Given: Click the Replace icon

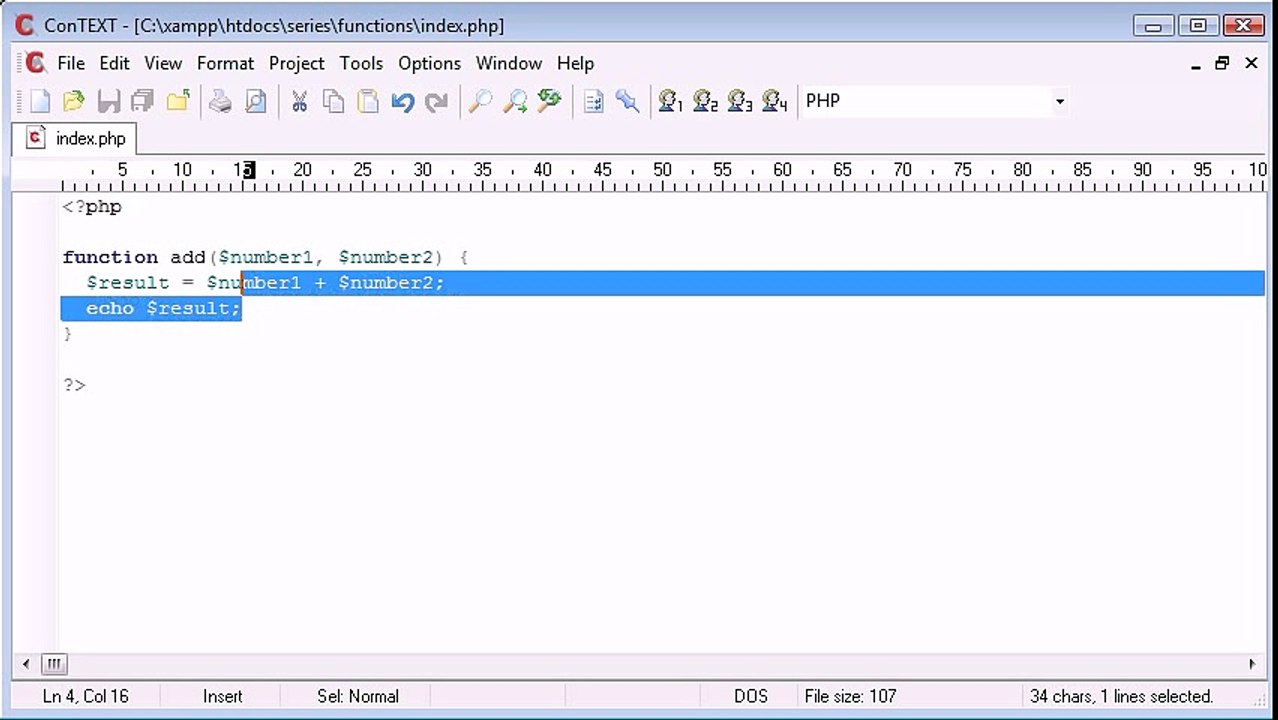Looking at the screenshot, I should pos(549,101).
